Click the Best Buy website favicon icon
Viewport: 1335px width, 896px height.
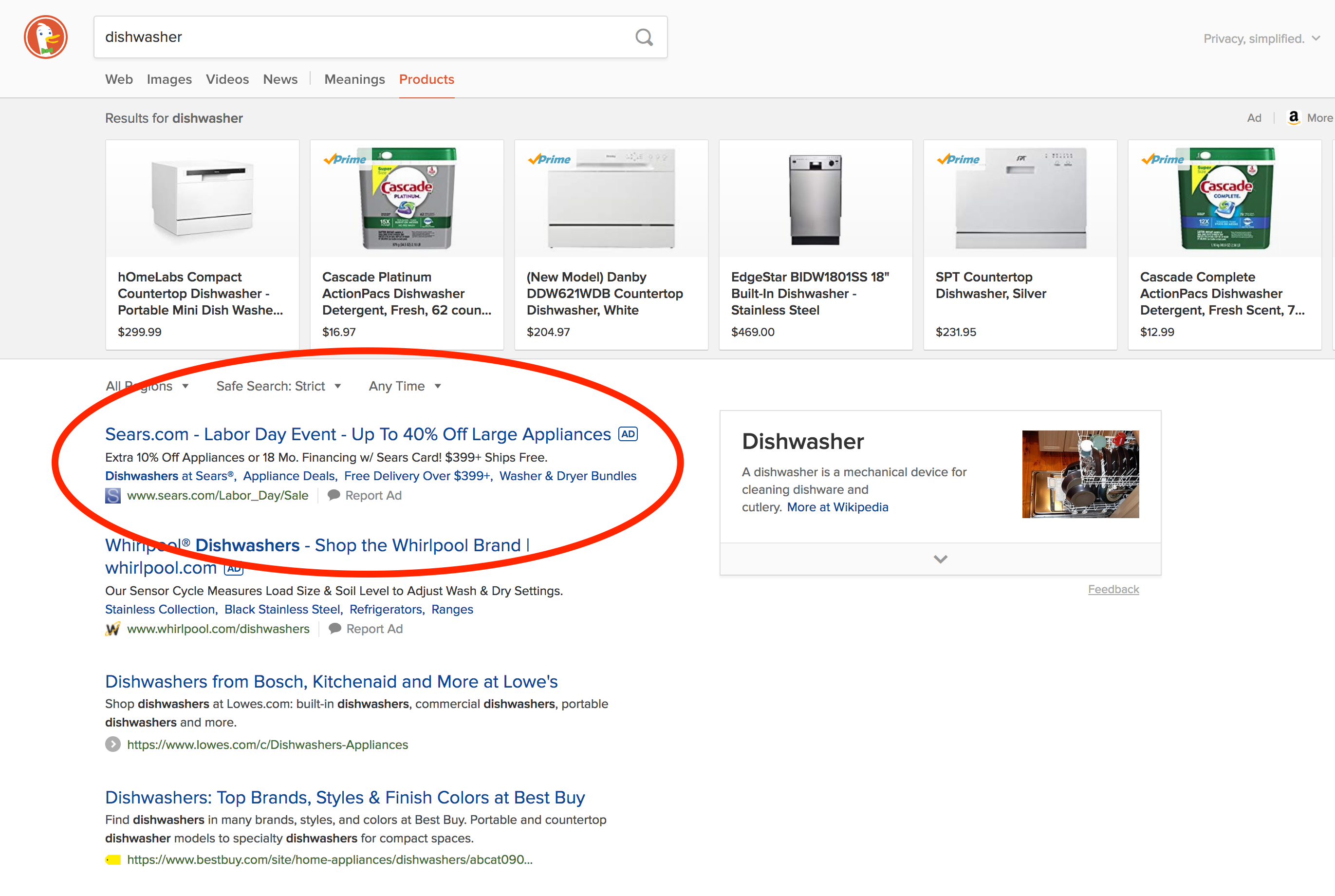coord(113,859)
